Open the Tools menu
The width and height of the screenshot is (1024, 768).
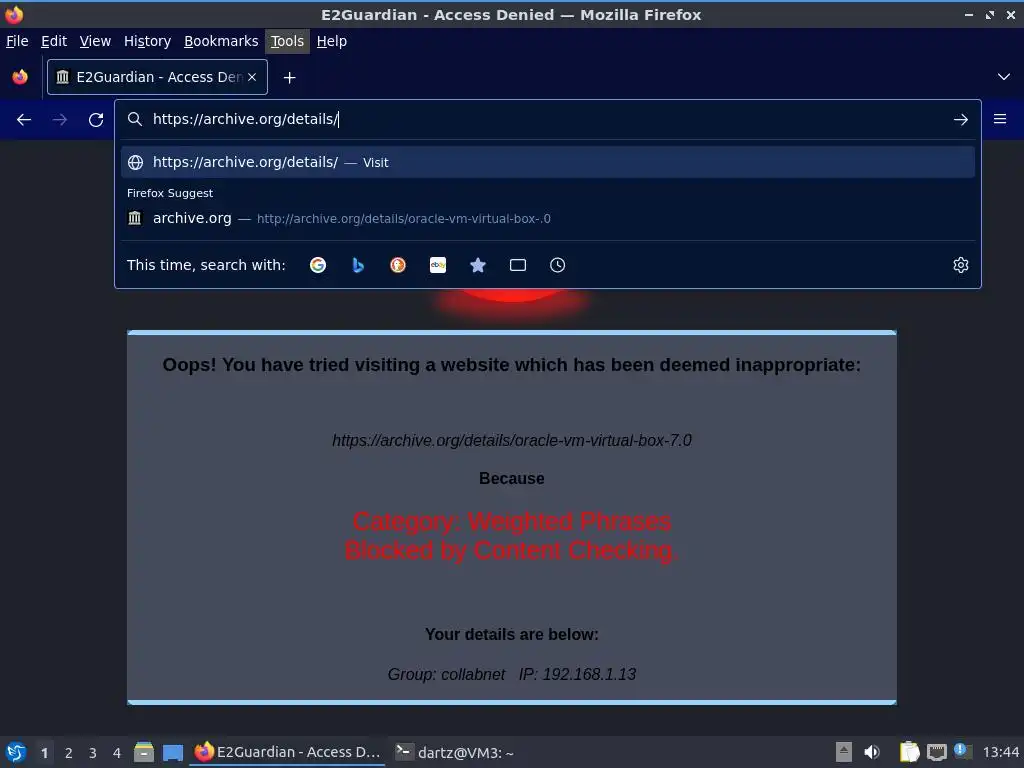coord(287,41)
